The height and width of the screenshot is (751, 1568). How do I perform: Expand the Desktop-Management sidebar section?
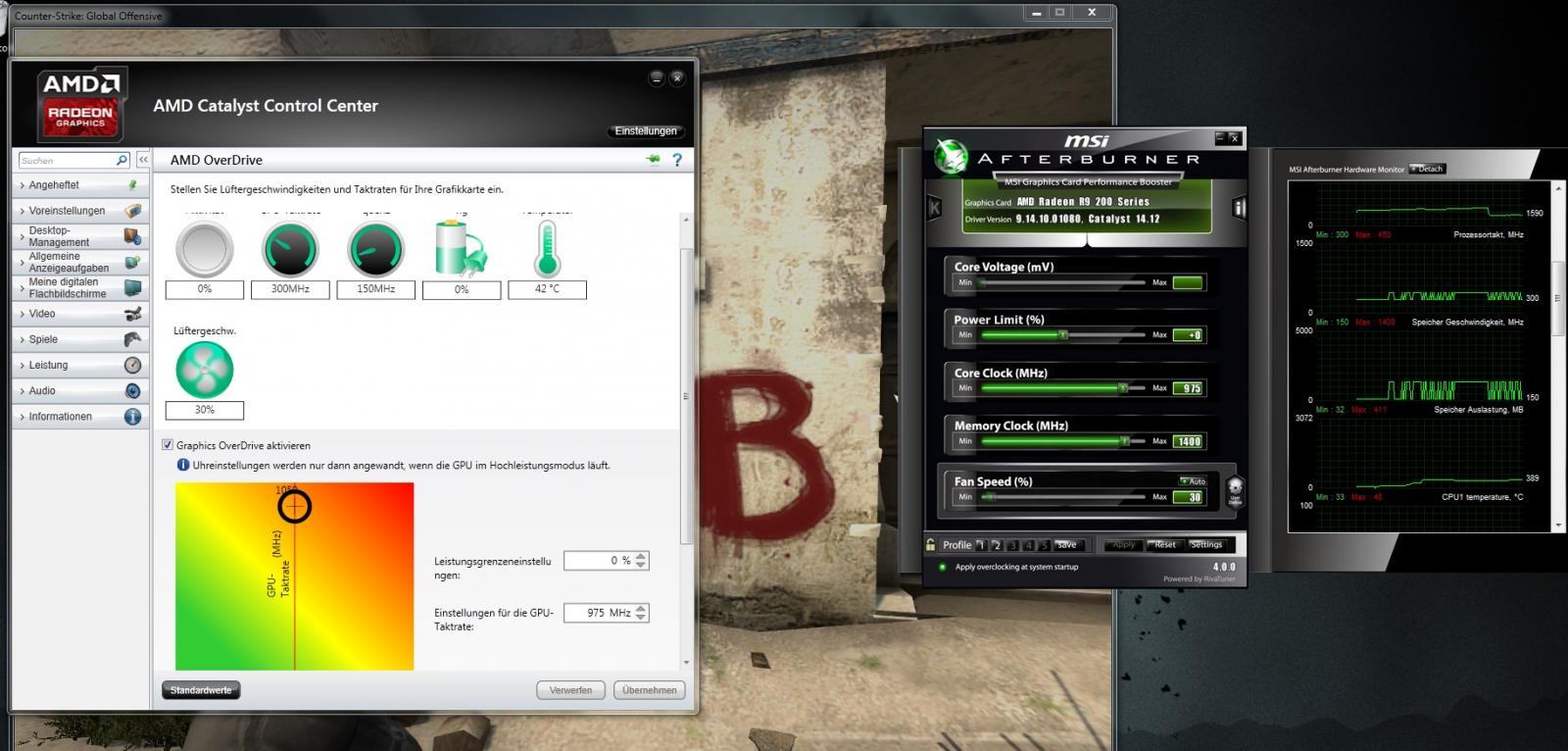[x=82, y=236]
